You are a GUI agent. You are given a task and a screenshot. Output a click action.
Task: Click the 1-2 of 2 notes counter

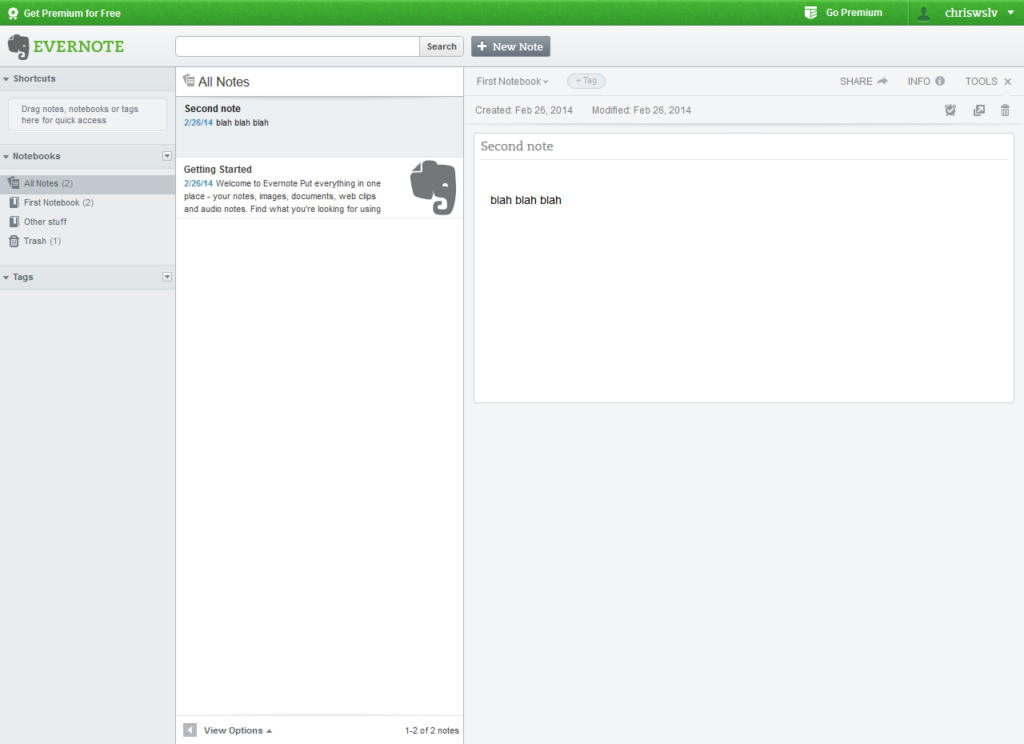coord(432,730)
